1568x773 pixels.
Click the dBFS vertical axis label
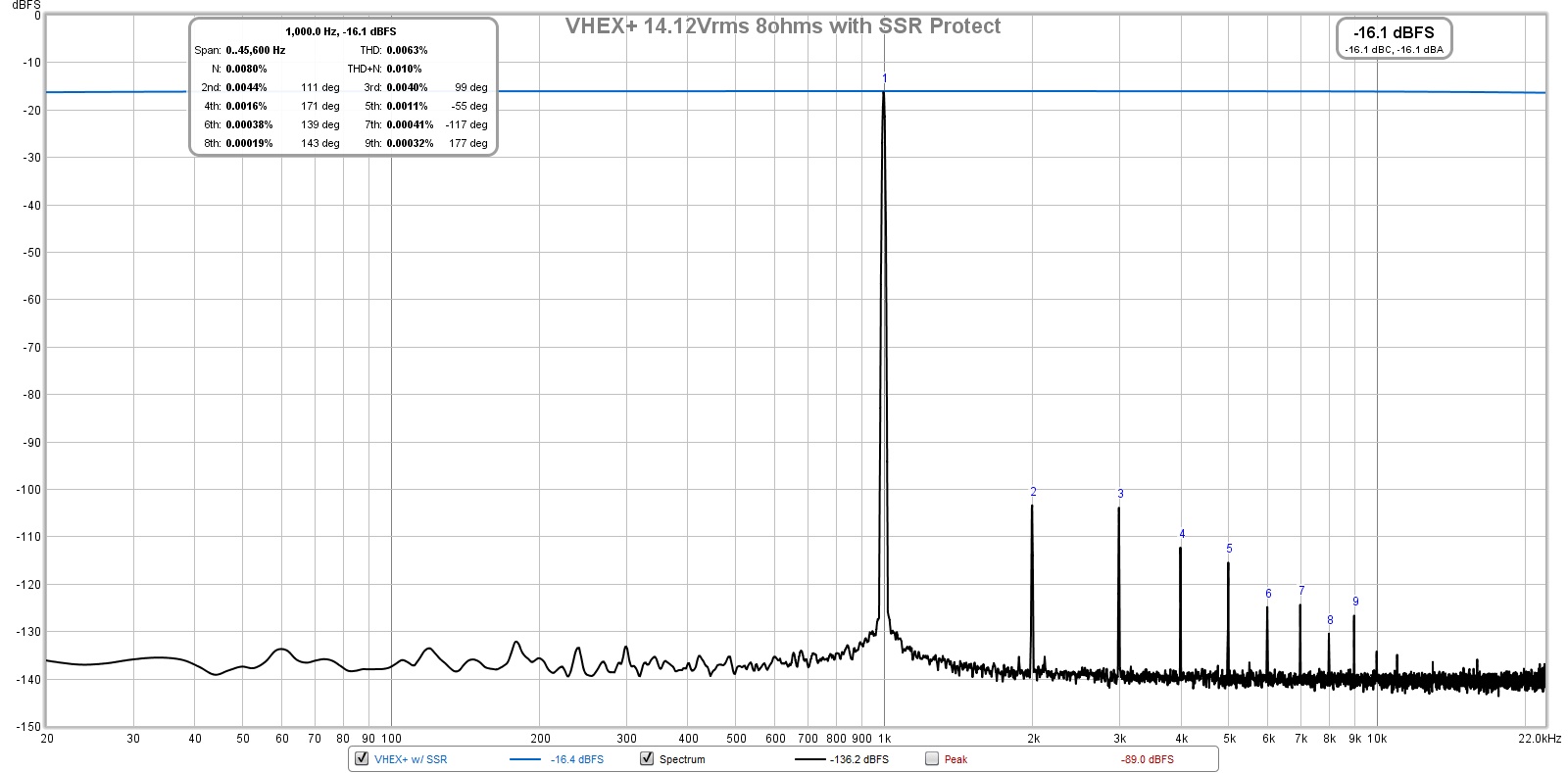[x=25, y=5]
